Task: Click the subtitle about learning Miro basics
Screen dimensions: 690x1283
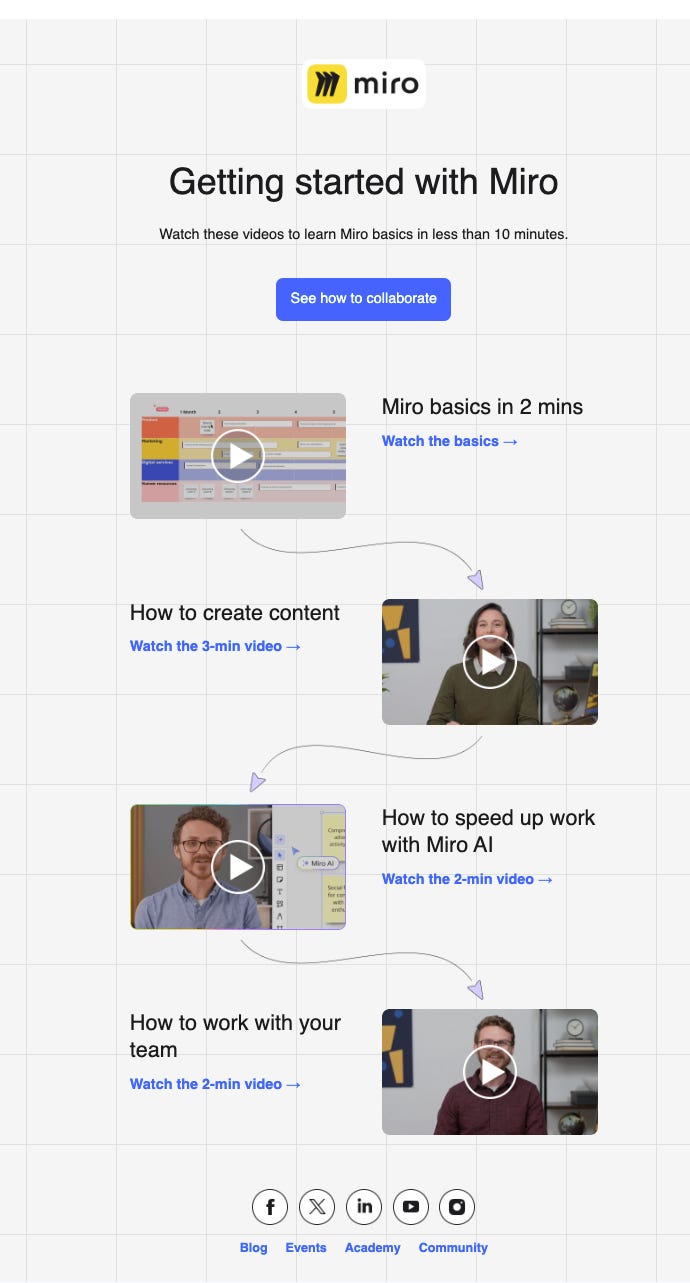Action: [x=363, y=234]
